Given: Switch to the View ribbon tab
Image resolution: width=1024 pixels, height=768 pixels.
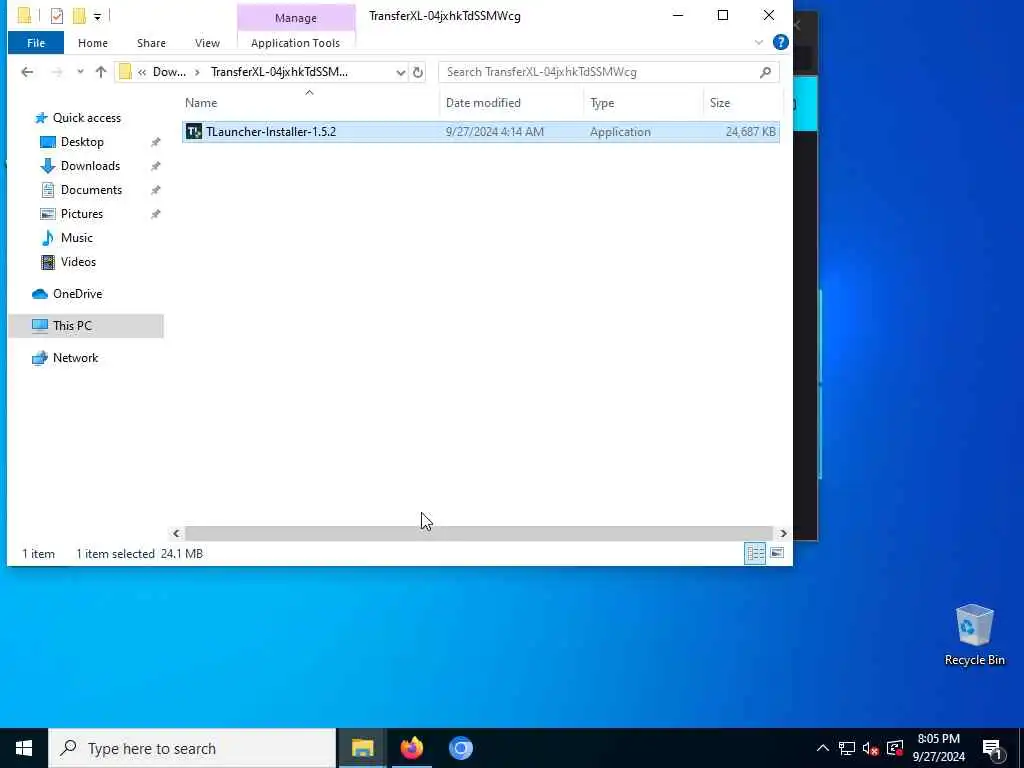Looking at the screenshot, I should click(x=207, y=43).
